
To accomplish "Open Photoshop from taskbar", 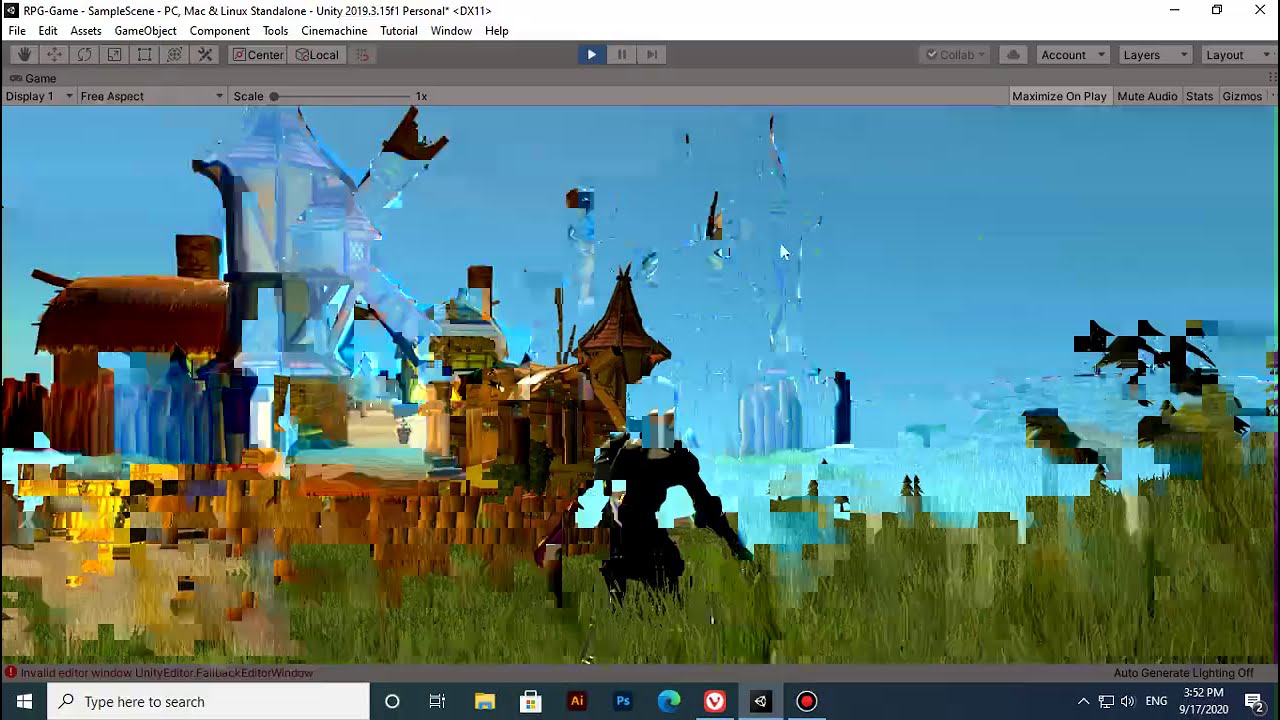I will coord(622,702).
